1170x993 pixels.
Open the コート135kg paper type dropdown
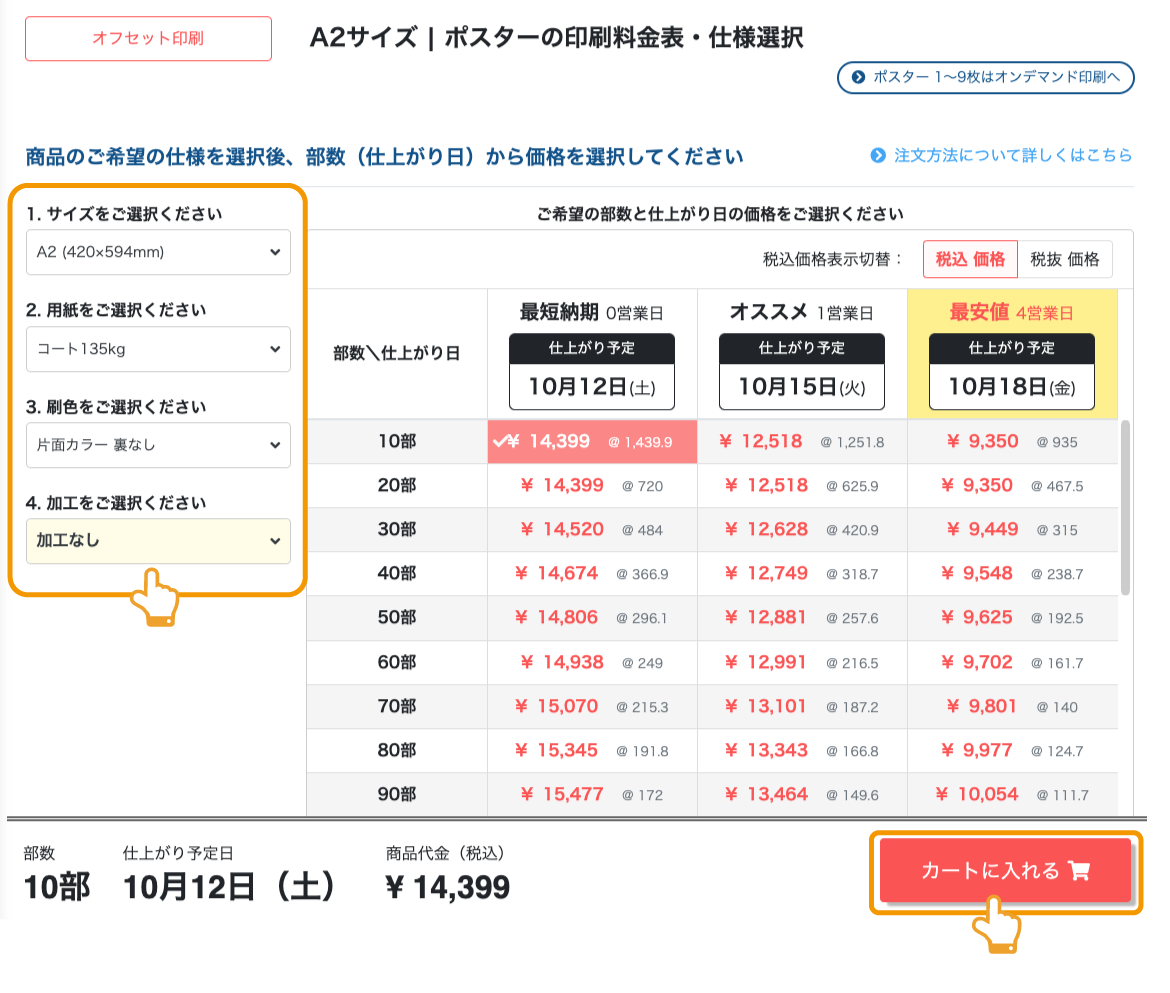(x=158, y=349)
